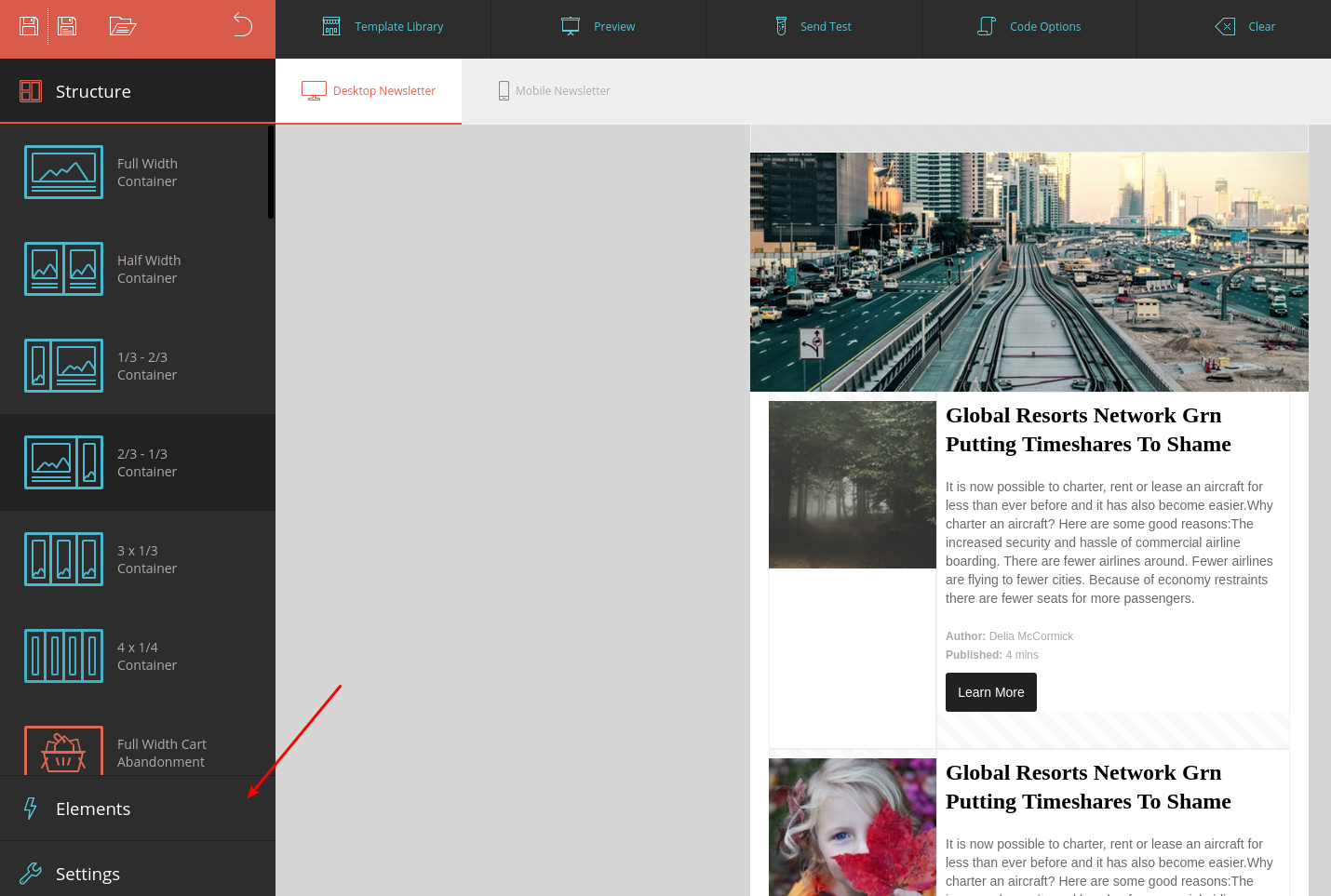Image resolution: width=1331 pixels, height=896 pixels.
Task: Open the folder icon in top bar
Action: (x=123, y=26)
